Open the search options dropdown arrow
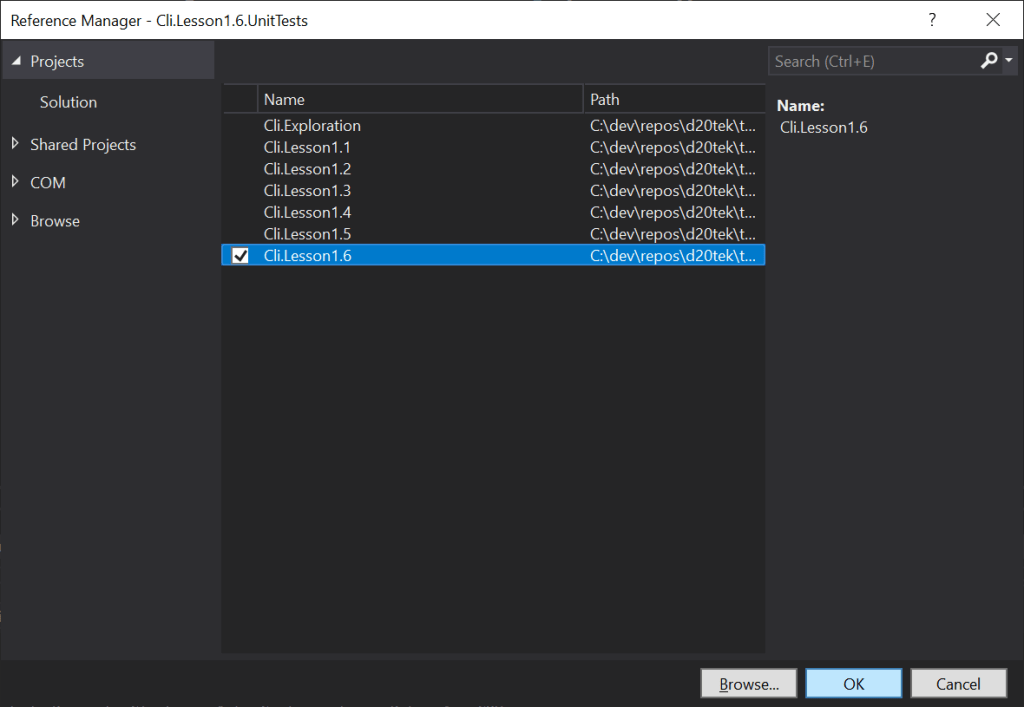The height and width of the screenshot is (707, 1024). [x=1008, y=61]
